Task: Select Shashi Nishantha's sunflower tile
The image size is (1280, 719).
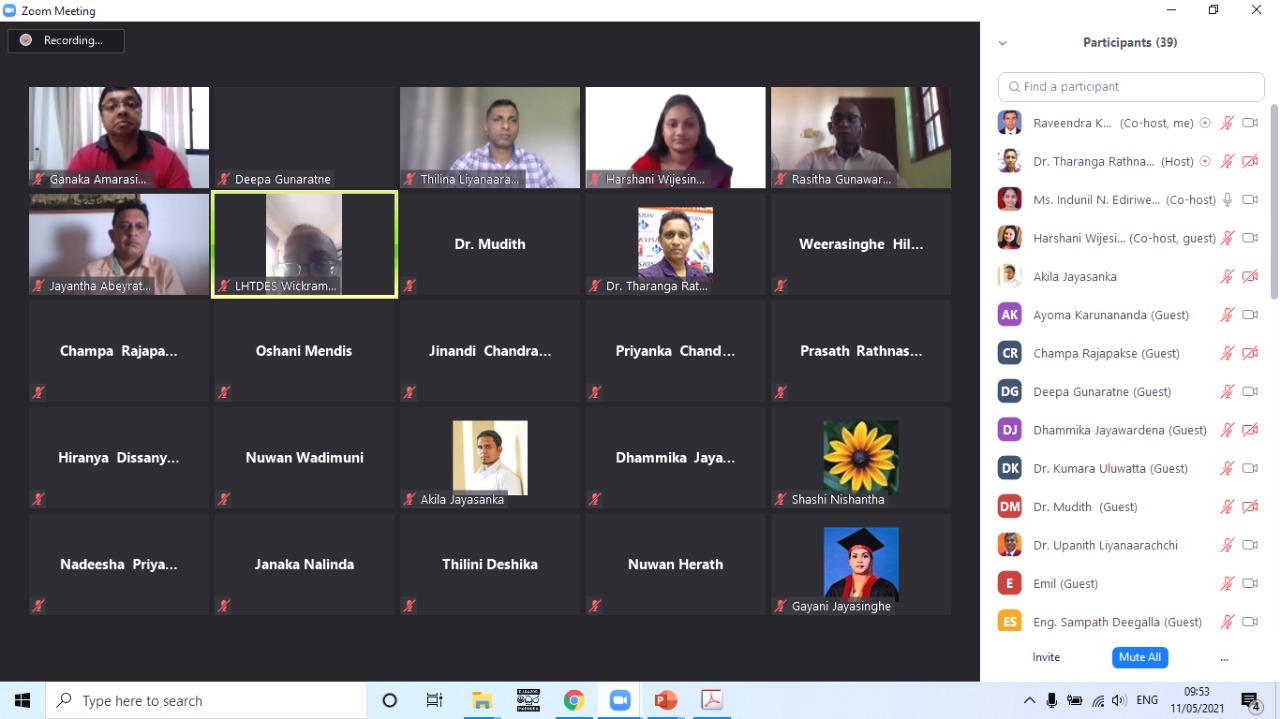Action: [x=861, y=458]
